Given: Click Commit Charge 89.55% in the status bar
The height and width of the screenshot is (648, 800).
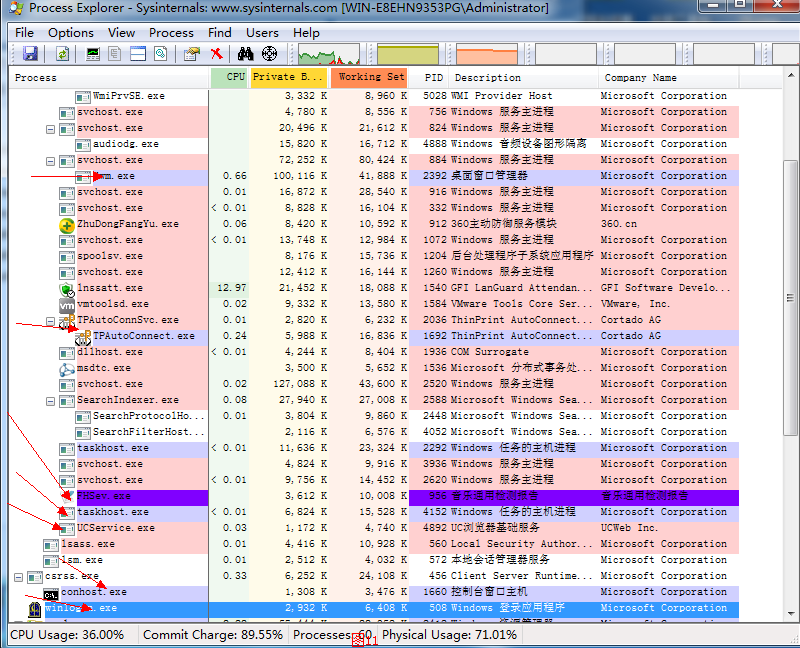Looking at the screenshot, I should pyautogui.click(x=213, y=635).
